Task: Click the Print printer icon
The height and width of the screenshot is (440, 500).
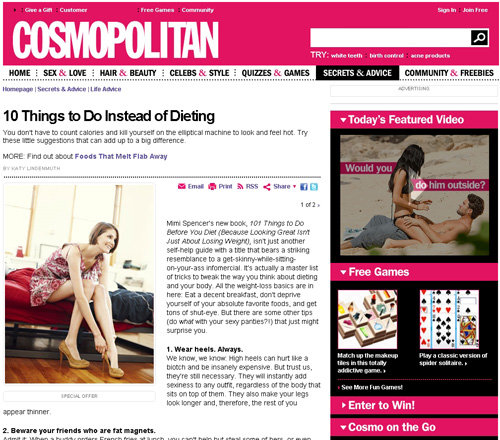Action: pyautogui.click(x=212, y=186)
